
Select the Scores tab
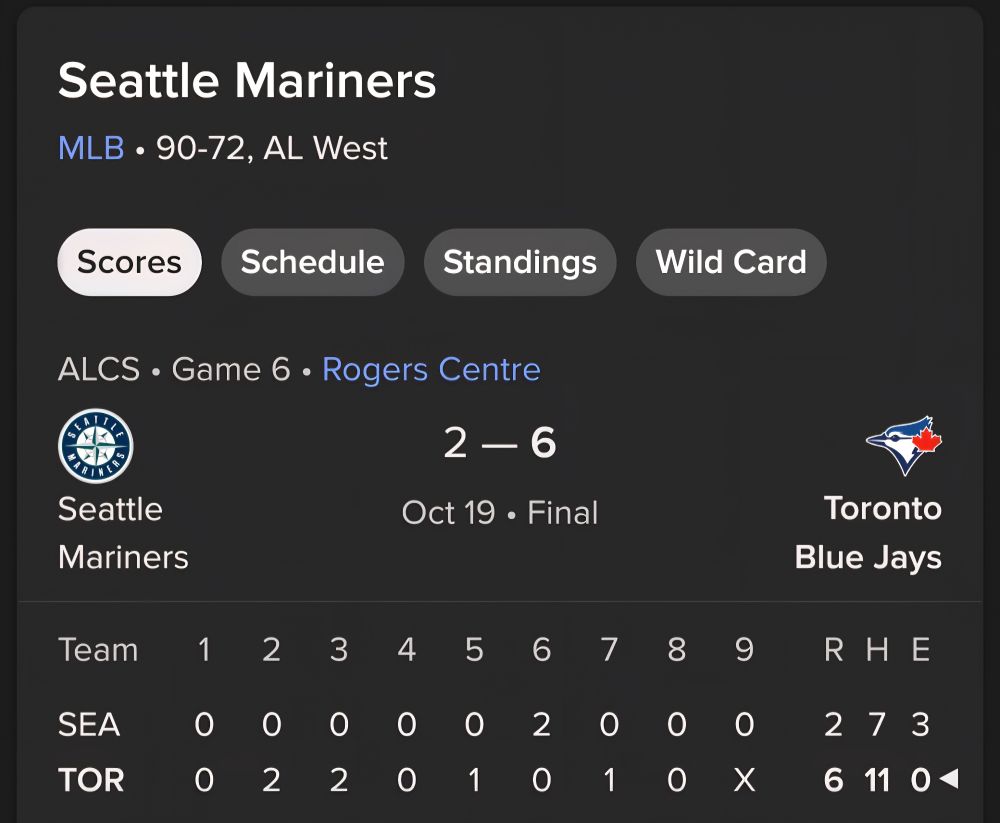click(x=129, y=261)
